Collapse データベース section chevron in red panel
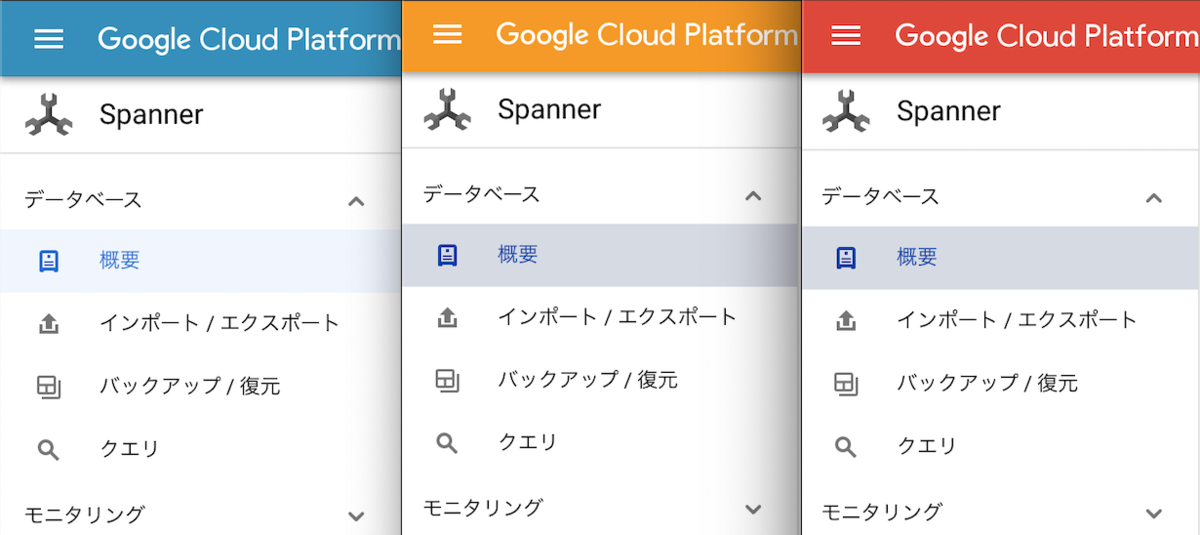This screenshot has height=535, width=1200. pyautogui.click(x=1154, y=198)
